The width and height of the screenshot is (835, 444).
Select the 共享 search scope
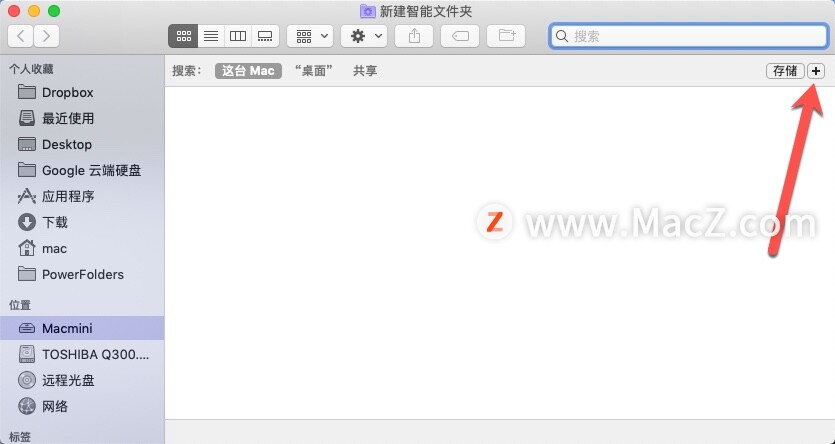tap(365, 71)
